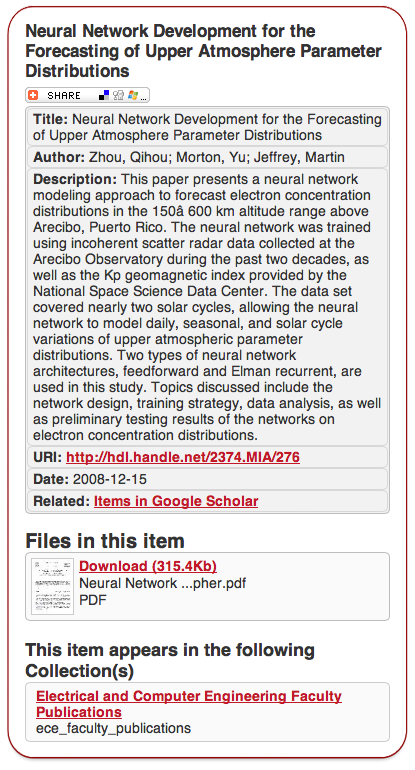Click the page heading title text

[203, 51]
